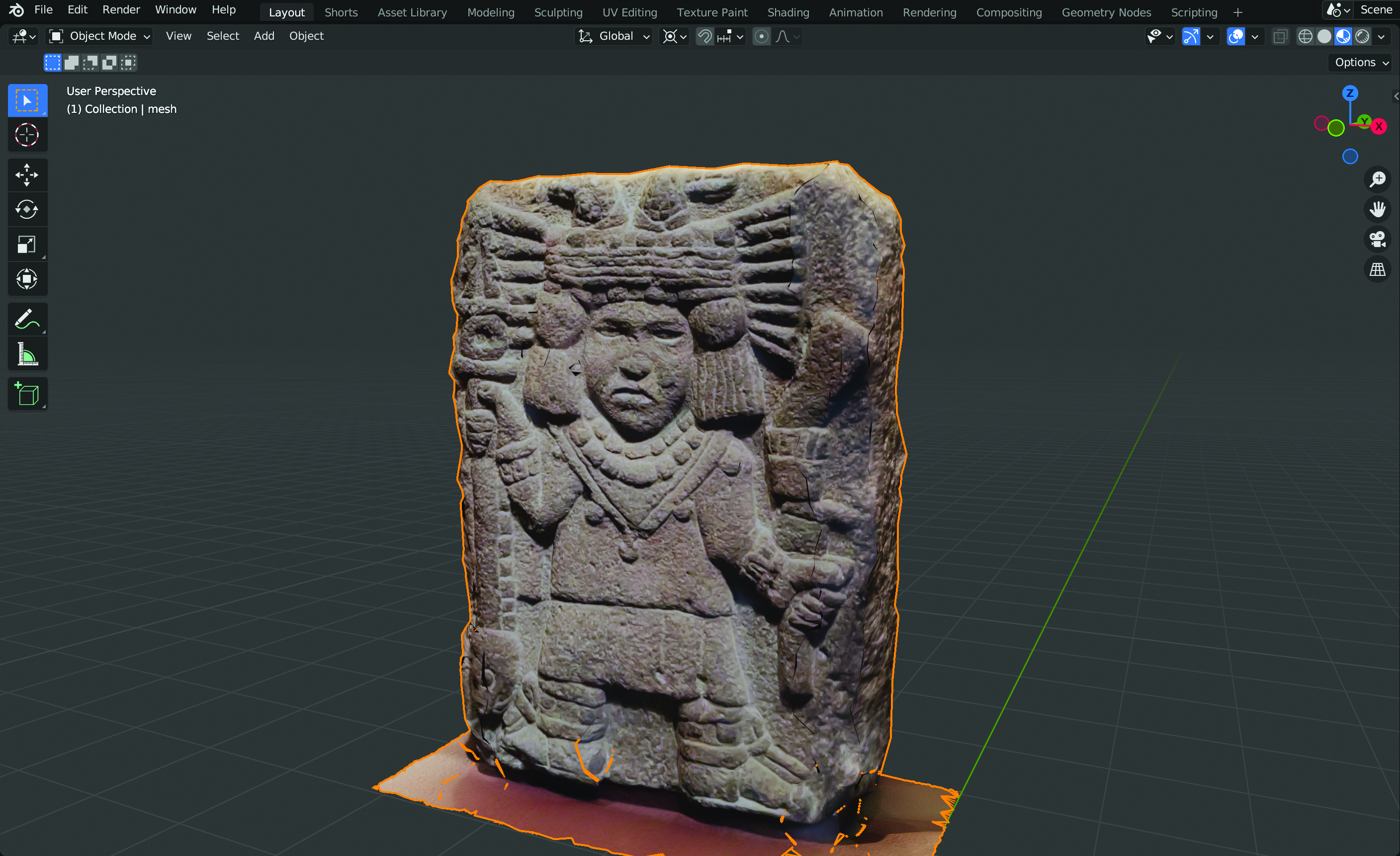
Task: Switch to the Sculpting workspace tab
Action: pos(558,12)
